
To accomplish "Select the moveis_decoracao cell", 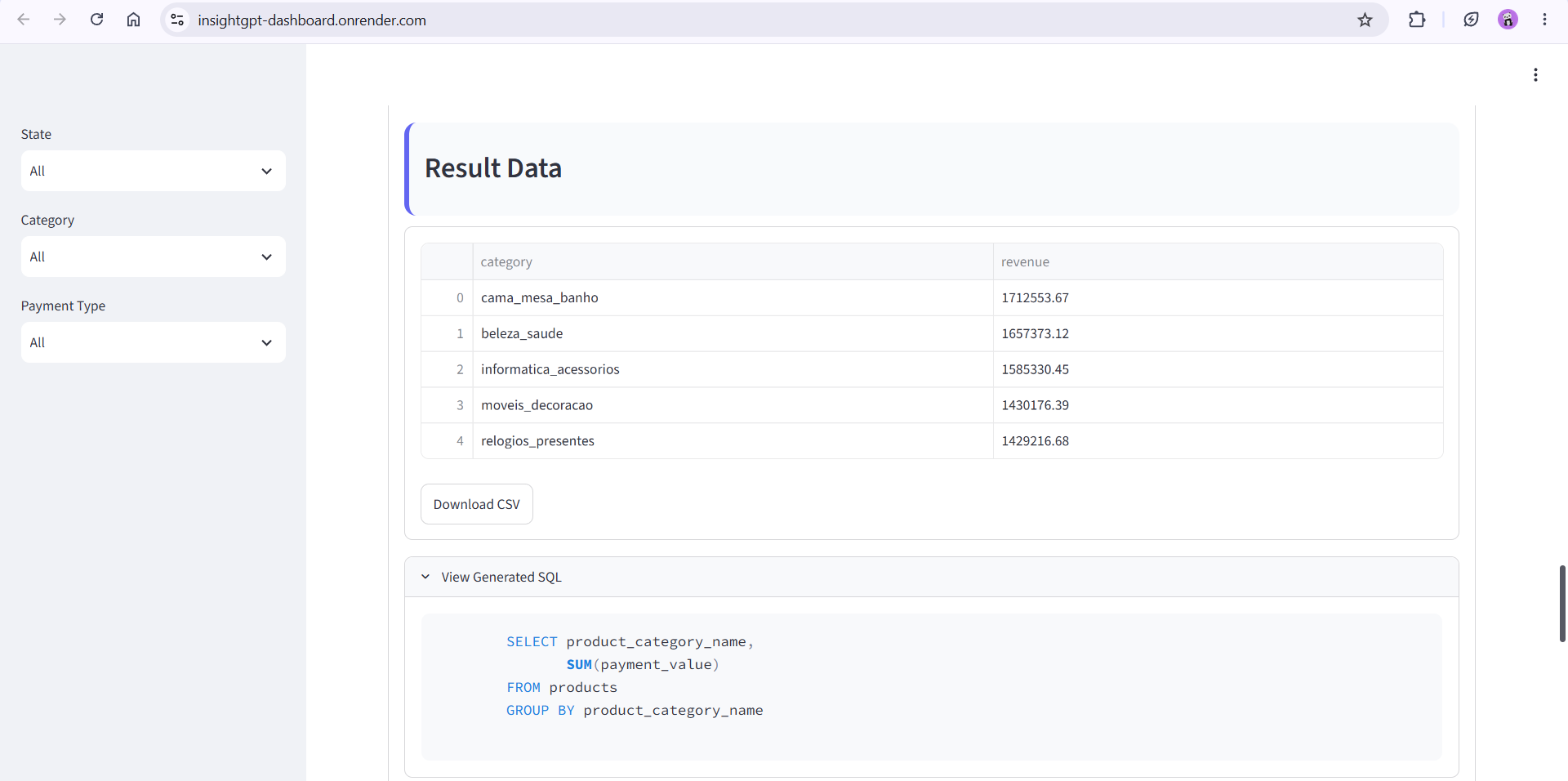I will click(733, 405).
